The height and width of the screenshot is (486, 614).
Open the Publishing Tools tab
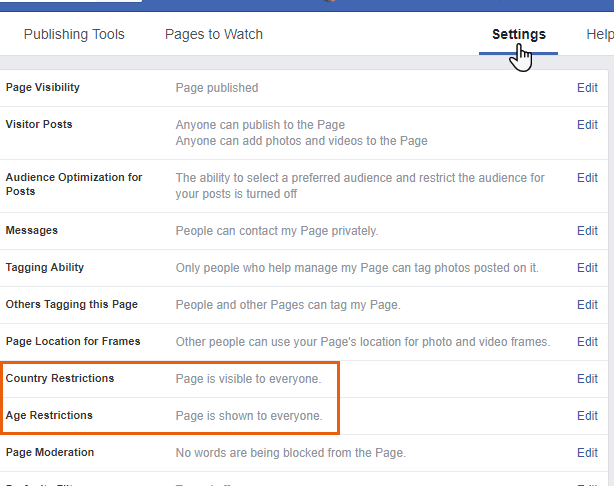[74, 34]
